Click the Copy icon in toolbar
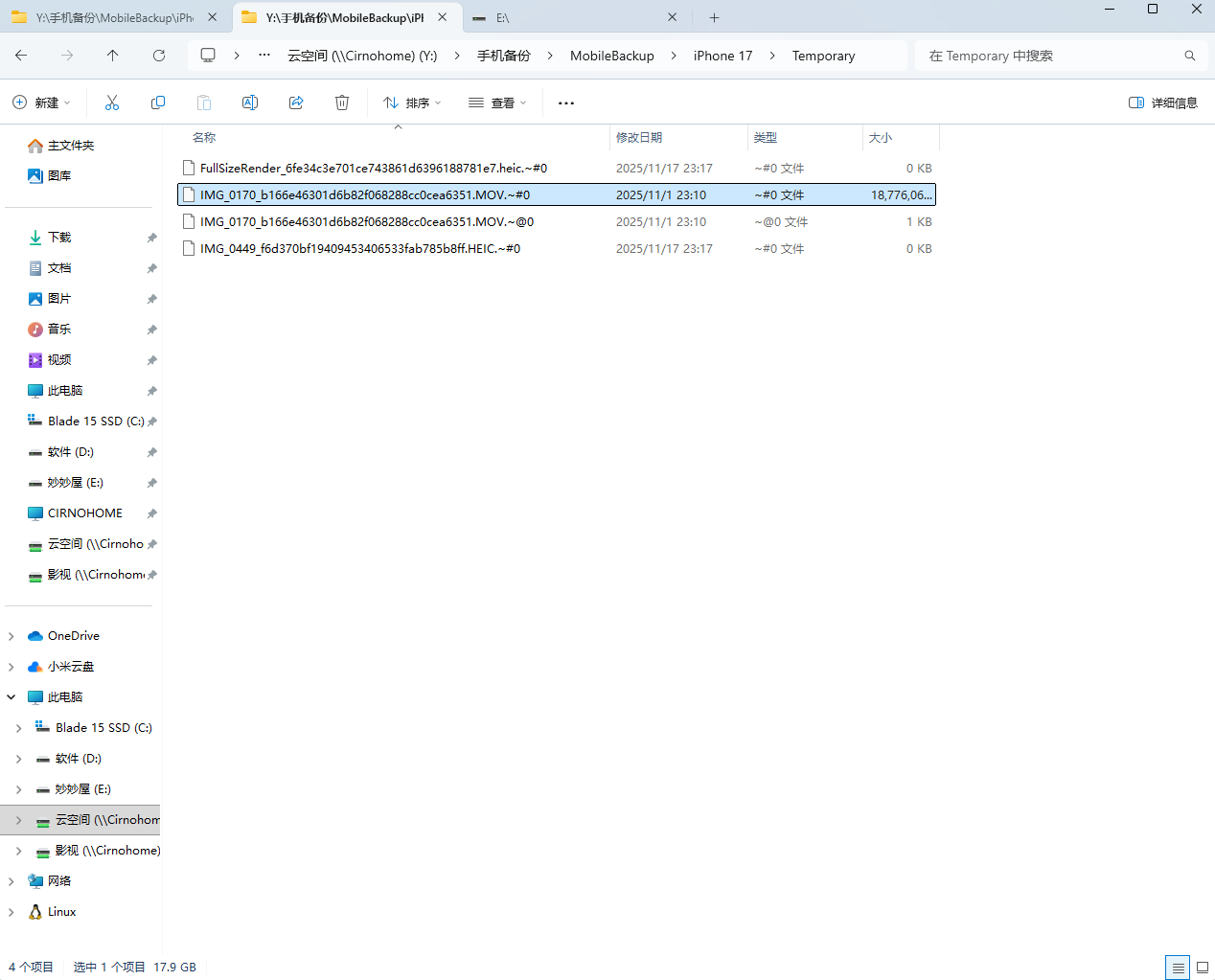Viewport: 1215px width, 980px height. pyautogui.click(x=158, y=103)
